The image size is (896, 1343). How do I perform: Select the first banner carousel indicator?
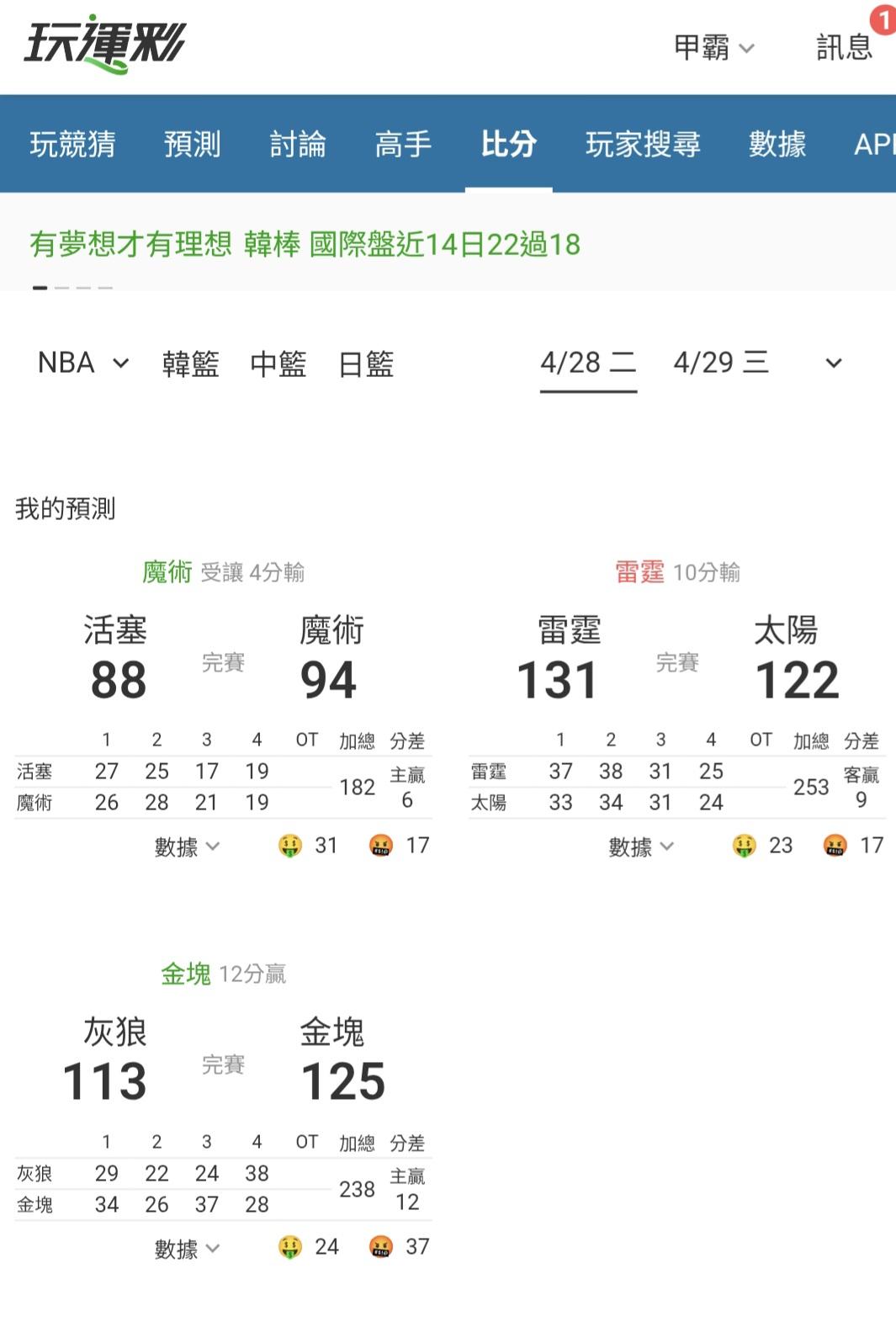40,288
